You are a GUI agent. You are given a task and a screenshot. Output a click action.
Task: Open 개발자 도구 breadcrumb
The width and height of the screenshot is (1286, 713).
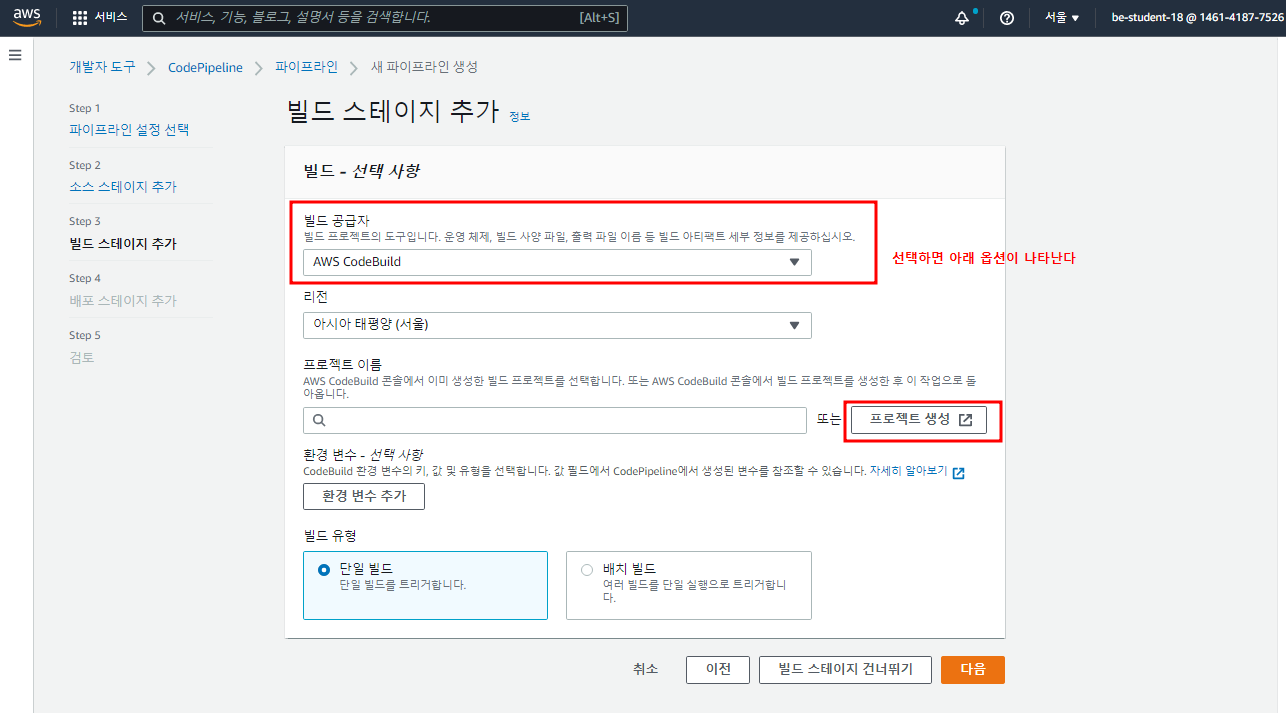[x=102, y=67]
